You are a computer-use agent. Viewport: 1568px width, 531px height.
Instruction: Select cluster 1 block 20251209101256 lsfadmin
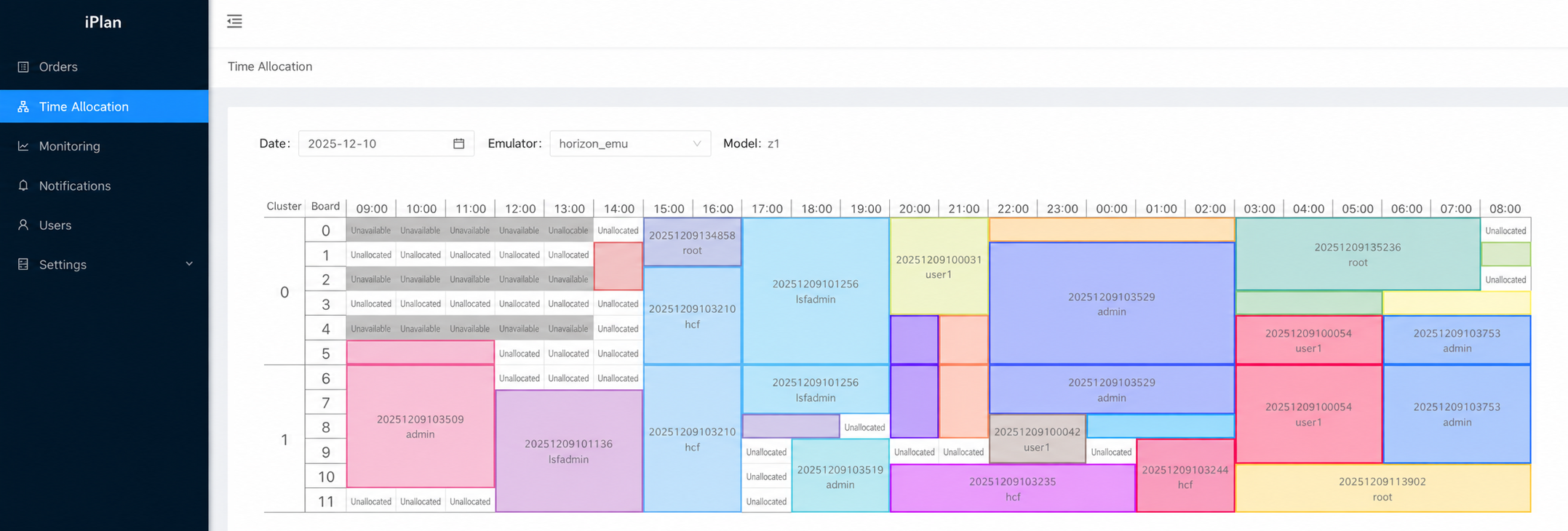click(816, 389)
